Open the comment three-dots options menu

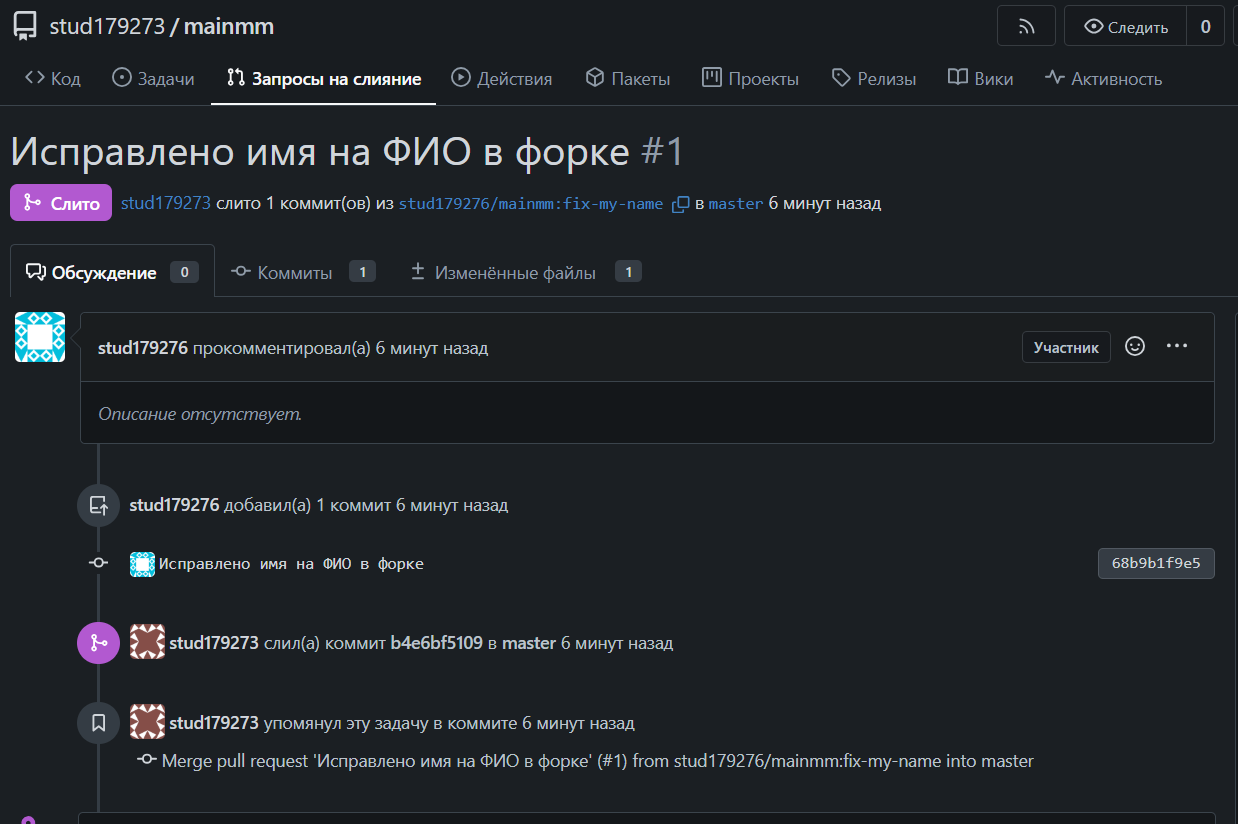[x=1177, y=346]
